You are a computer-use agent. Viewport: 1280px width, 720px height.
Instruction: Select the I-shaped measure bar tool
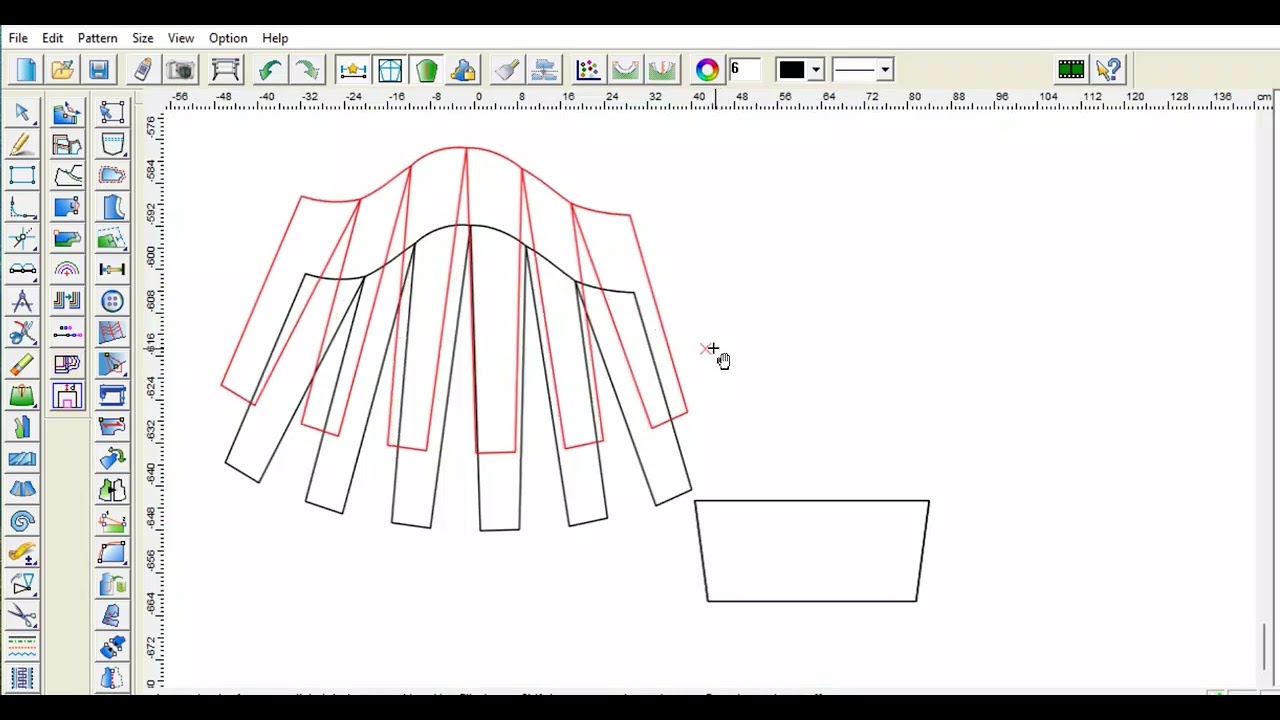(x=112, y=270)
